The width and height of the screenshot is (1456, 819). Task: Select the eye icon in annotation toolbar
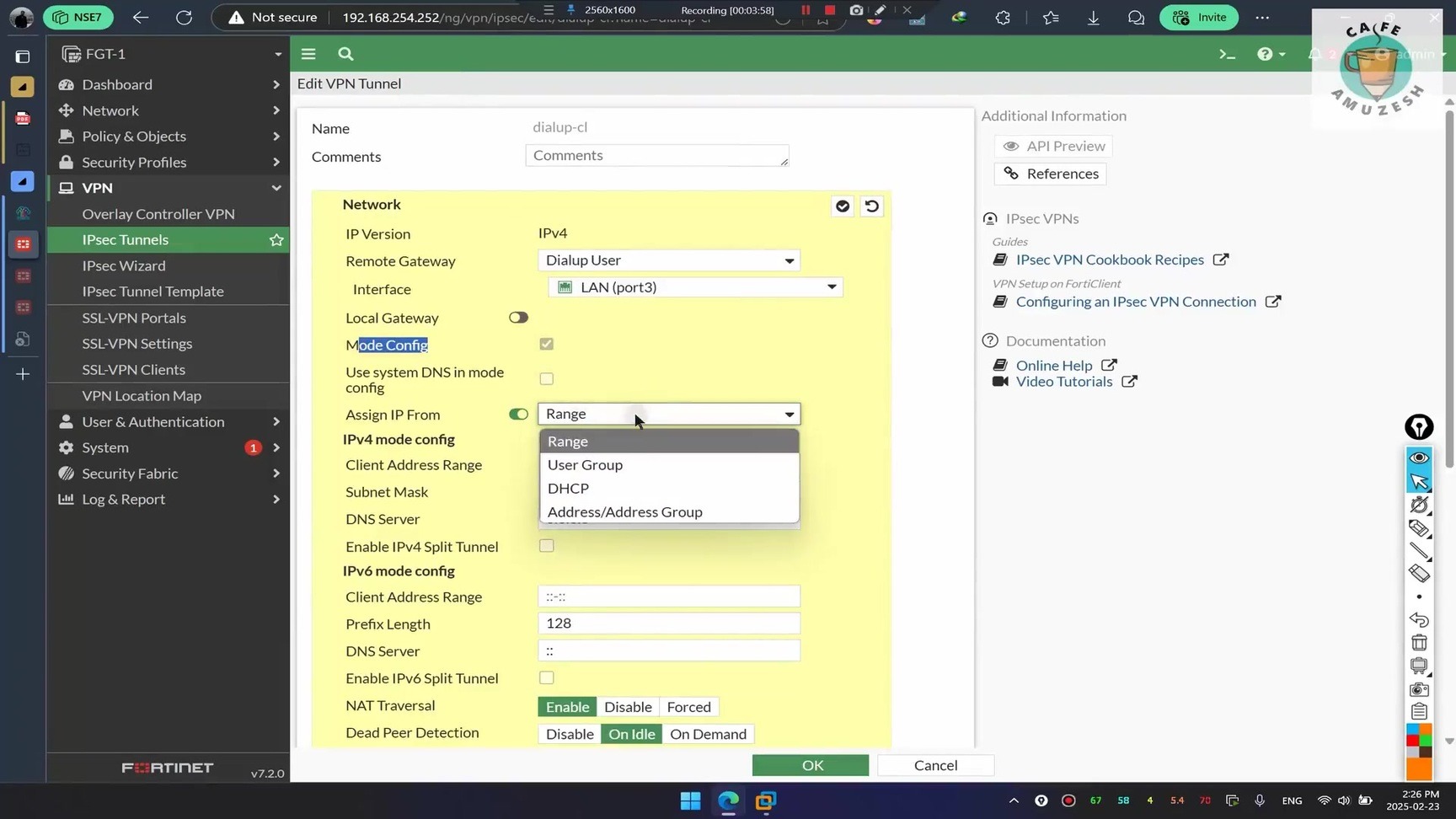(x=1419, y=458)
